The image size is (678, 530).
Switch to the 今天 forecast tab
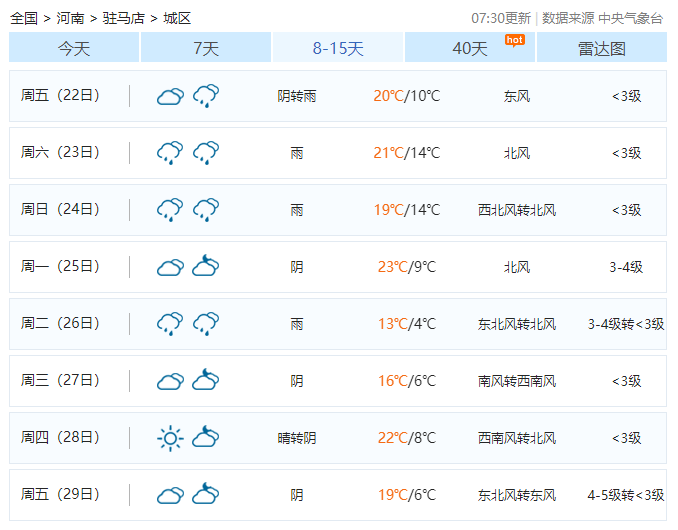pyautogui.click(x=74, y=48)
